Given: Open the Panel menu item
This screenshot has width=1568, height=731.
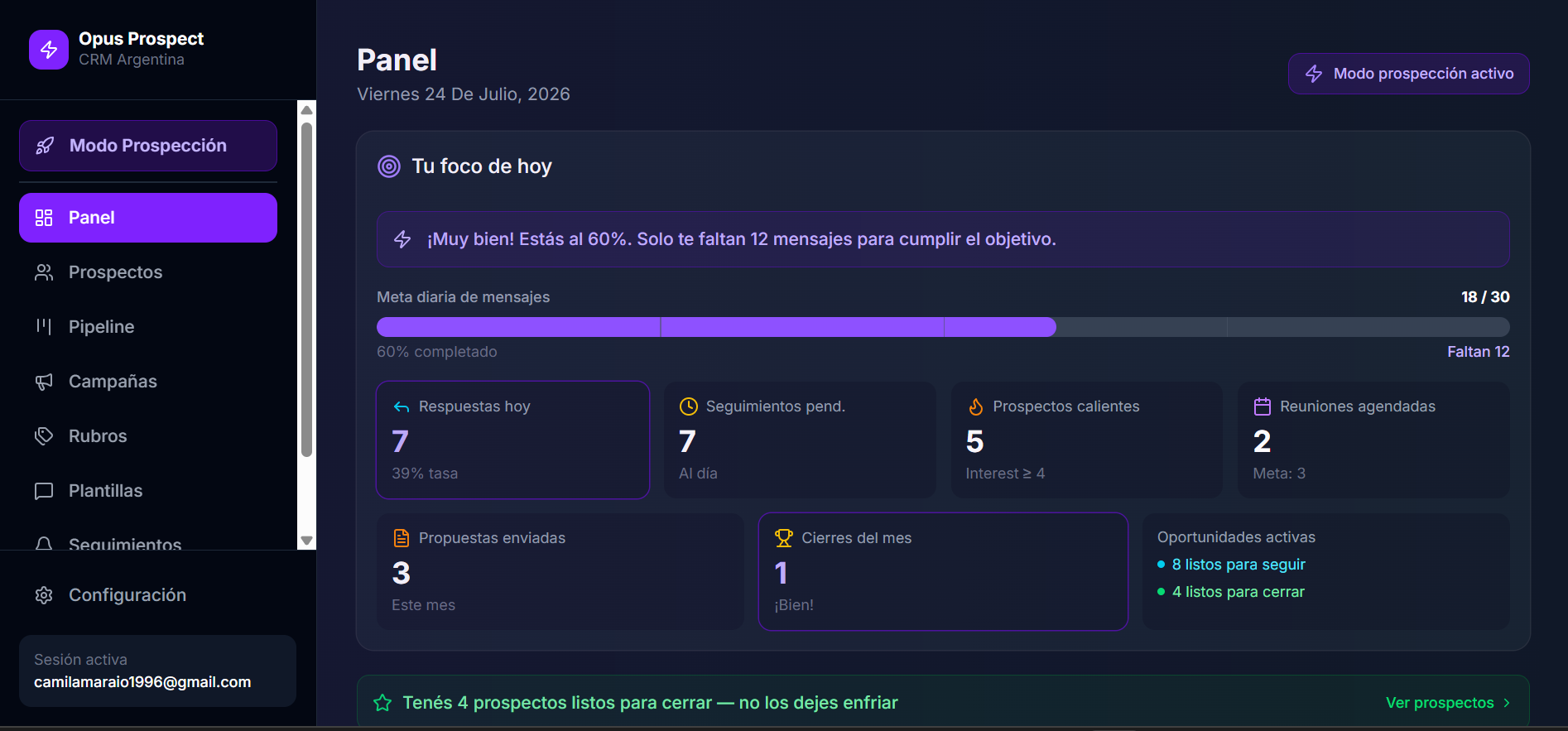Looking at the screenshot, I should coord(148,218).
